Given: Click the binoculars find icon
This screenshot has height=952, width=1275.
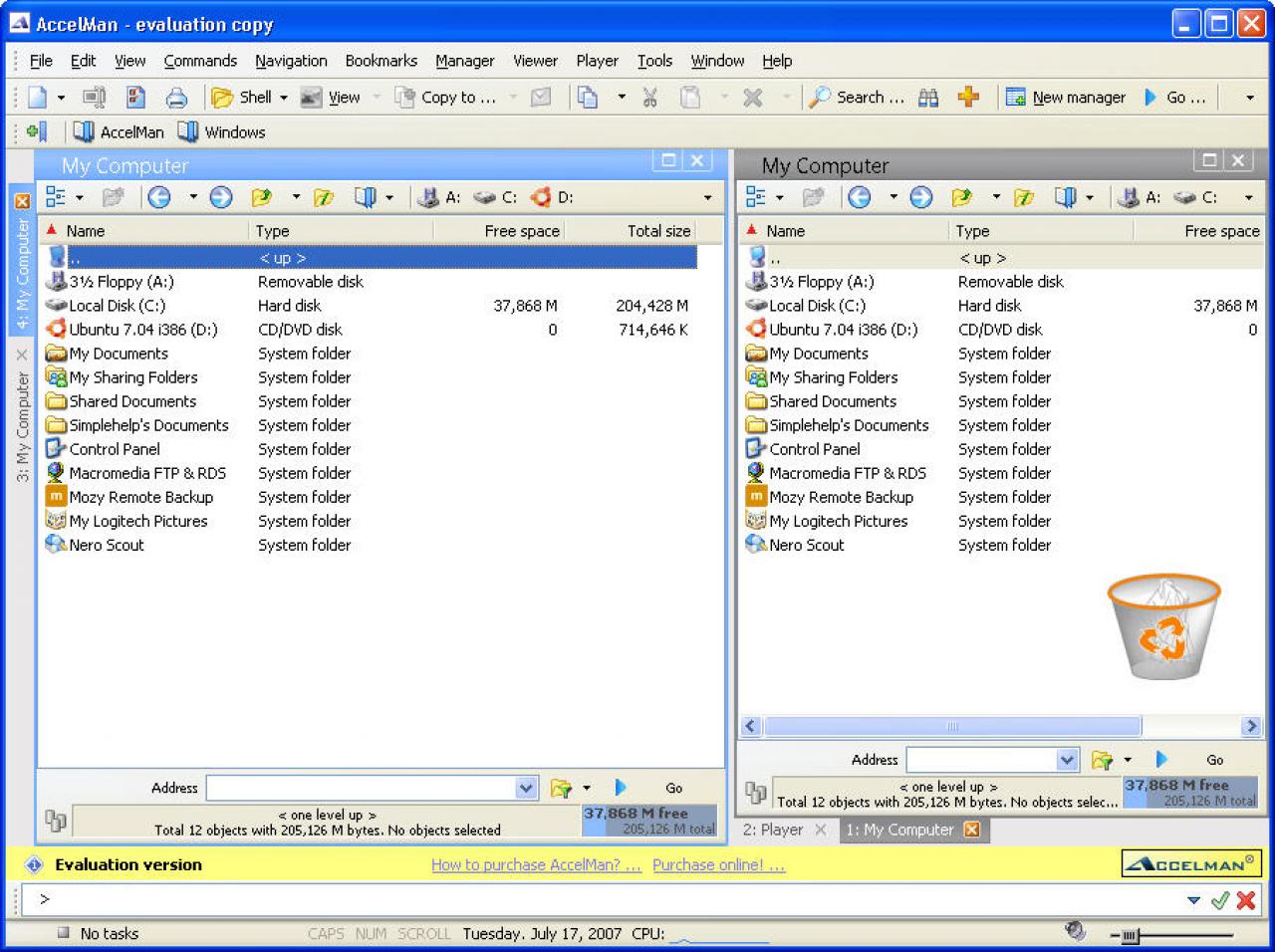Looking at the screenshot, I should [928, 97].
